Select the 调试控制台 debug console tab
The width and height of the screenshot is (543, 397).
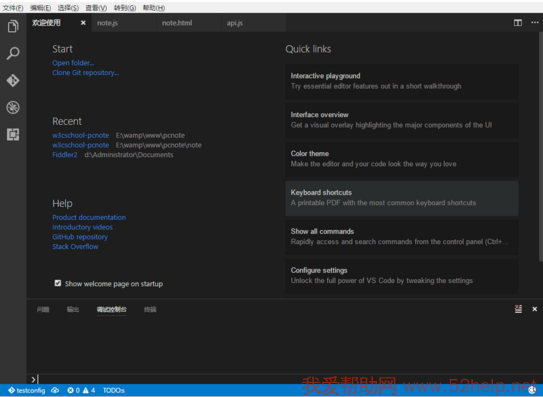[x=112, y=309]
